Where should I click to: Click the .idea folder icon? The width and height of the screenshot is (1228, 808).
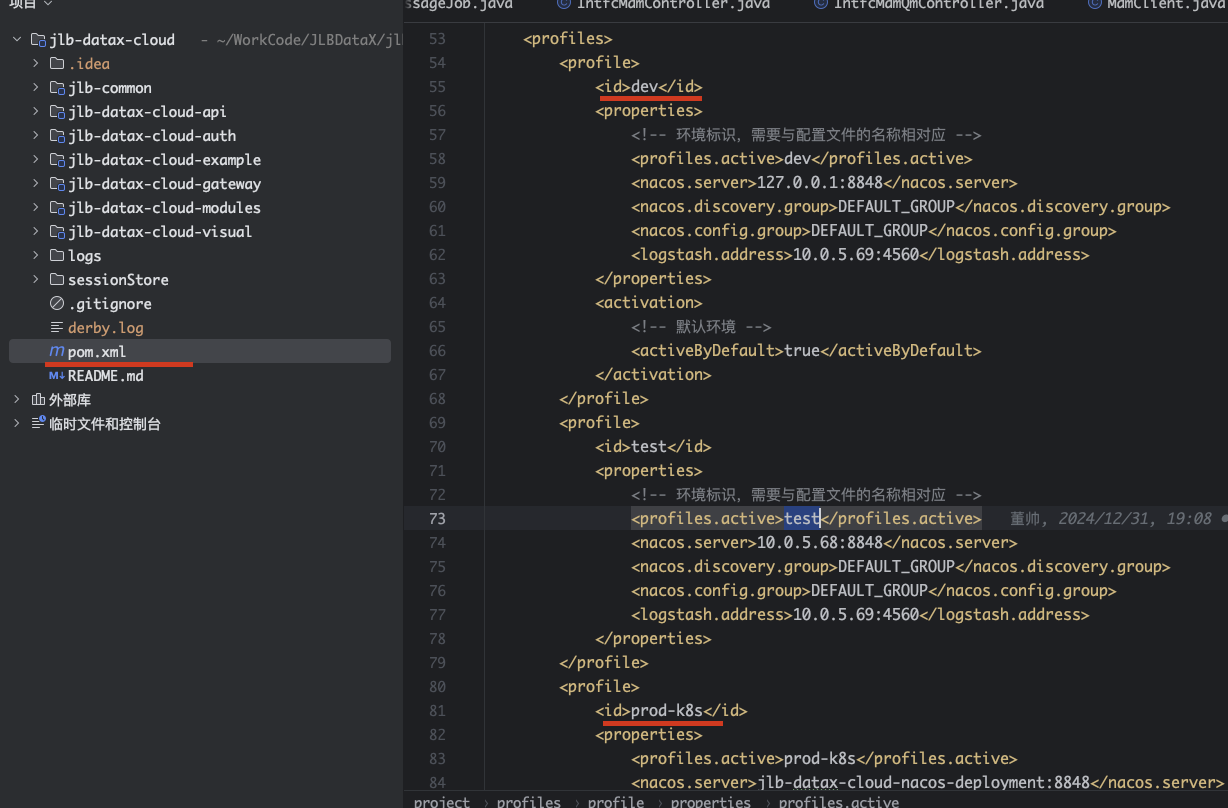(x=57, y=64)
